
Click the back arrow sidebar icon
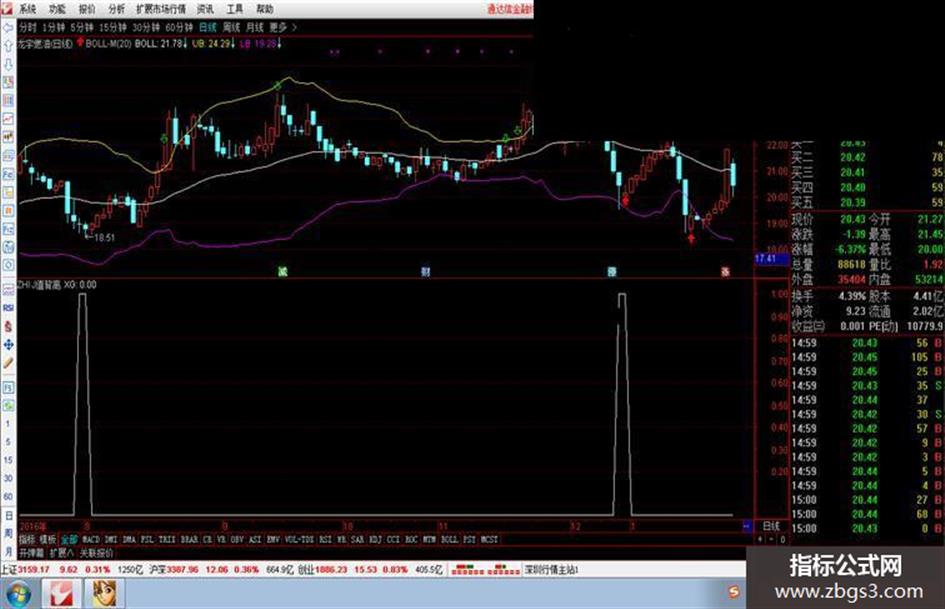point(8,28)
